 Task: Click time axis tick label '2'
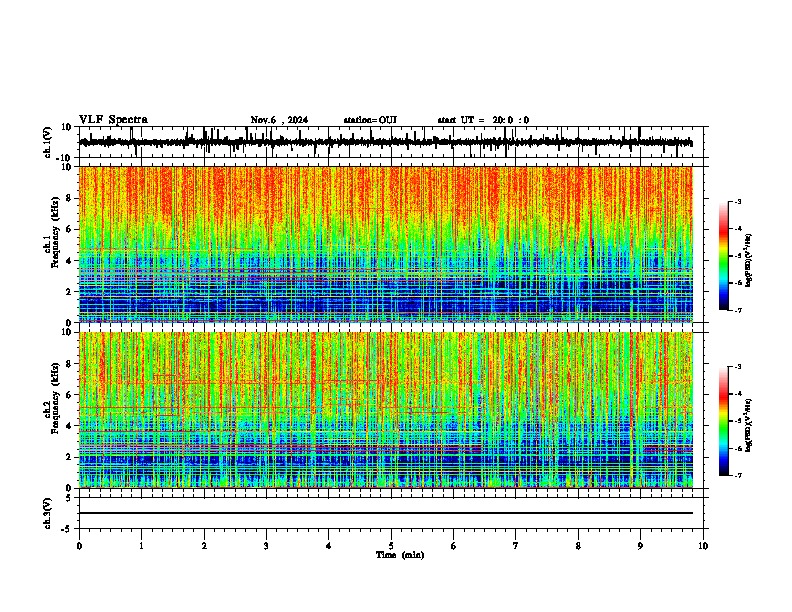click(204, 546)
